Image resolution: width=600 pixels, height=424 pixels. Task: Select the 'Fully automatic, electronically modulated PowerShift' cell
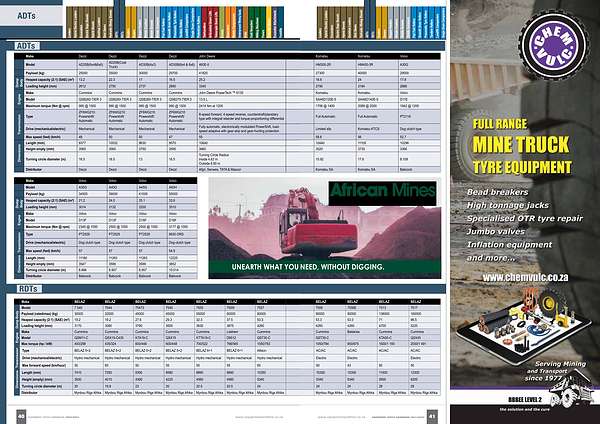(241, 129)
